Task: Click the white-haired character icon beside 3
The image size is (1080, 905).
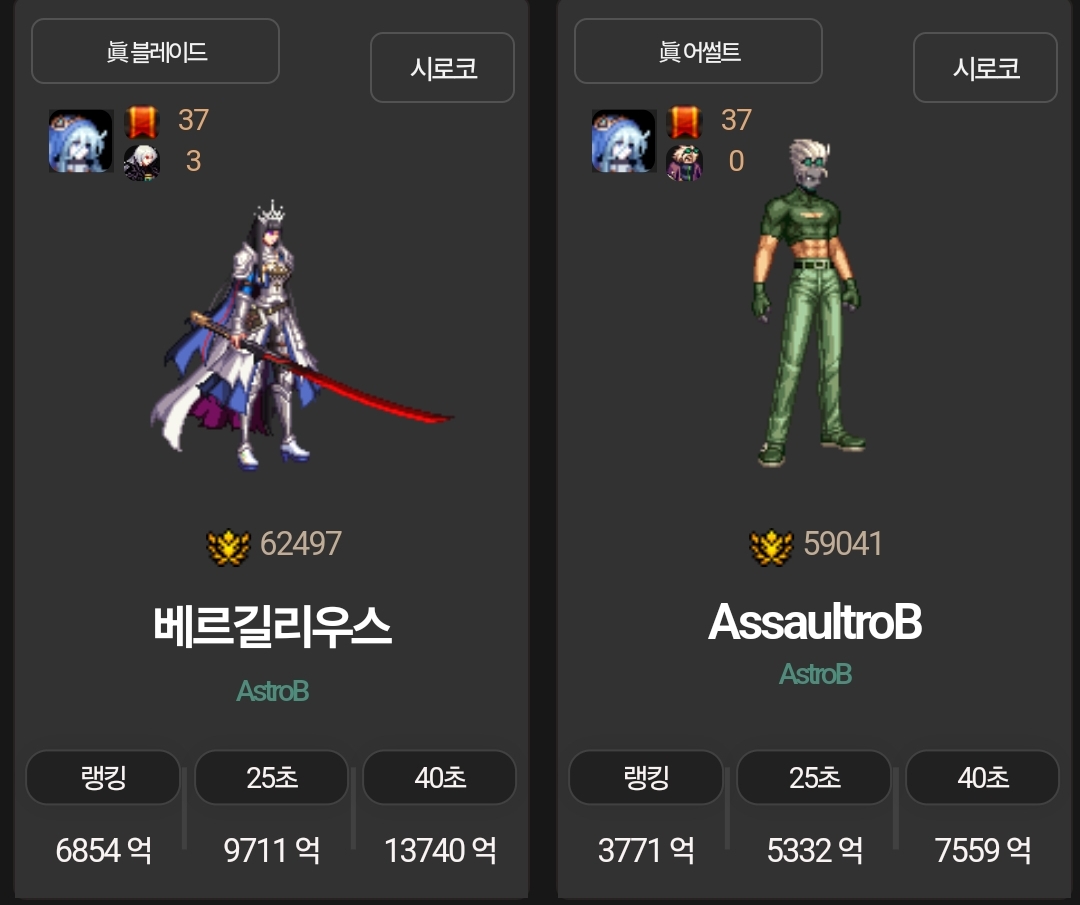Action: 141,163
